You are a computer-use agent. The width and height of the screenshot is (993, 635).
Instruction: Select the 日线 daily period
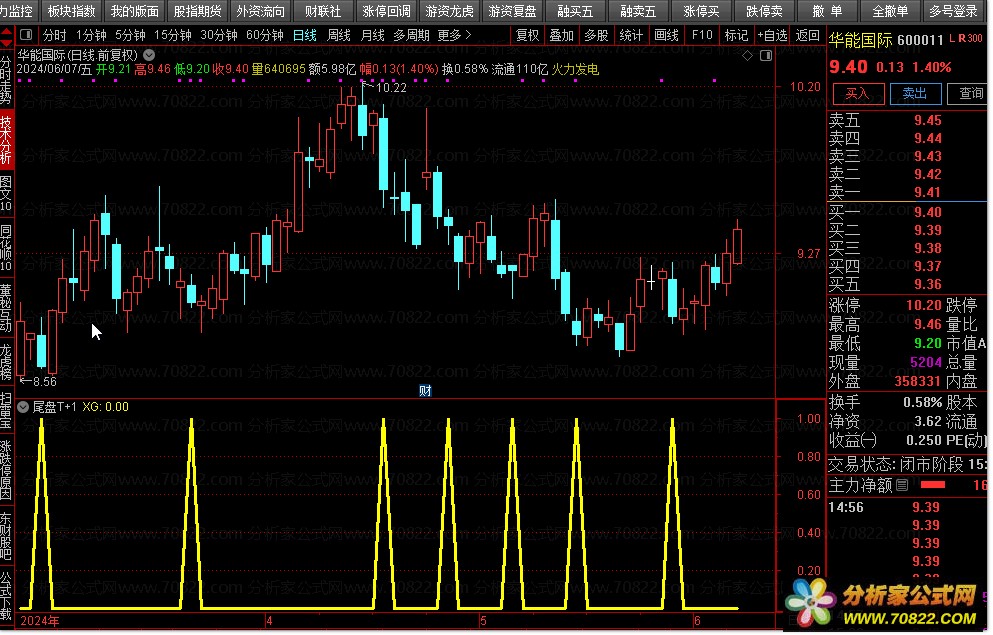(x=305, y=35)
